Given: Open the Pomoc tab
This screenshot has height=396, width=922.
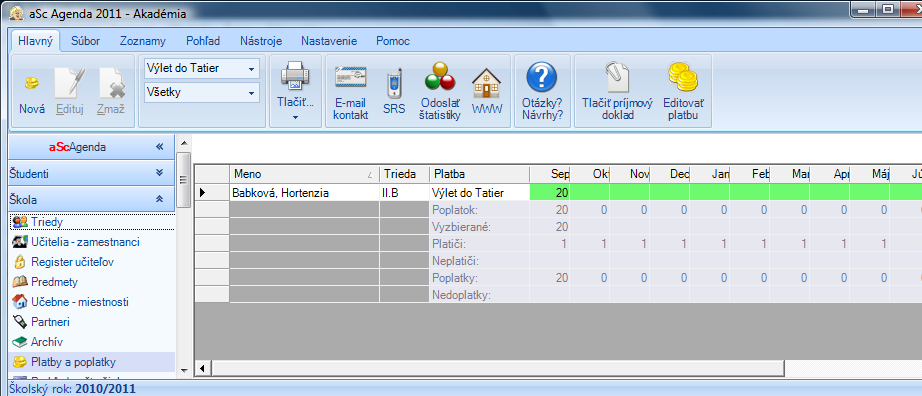Looking at the screenshot, I should 393,41.
